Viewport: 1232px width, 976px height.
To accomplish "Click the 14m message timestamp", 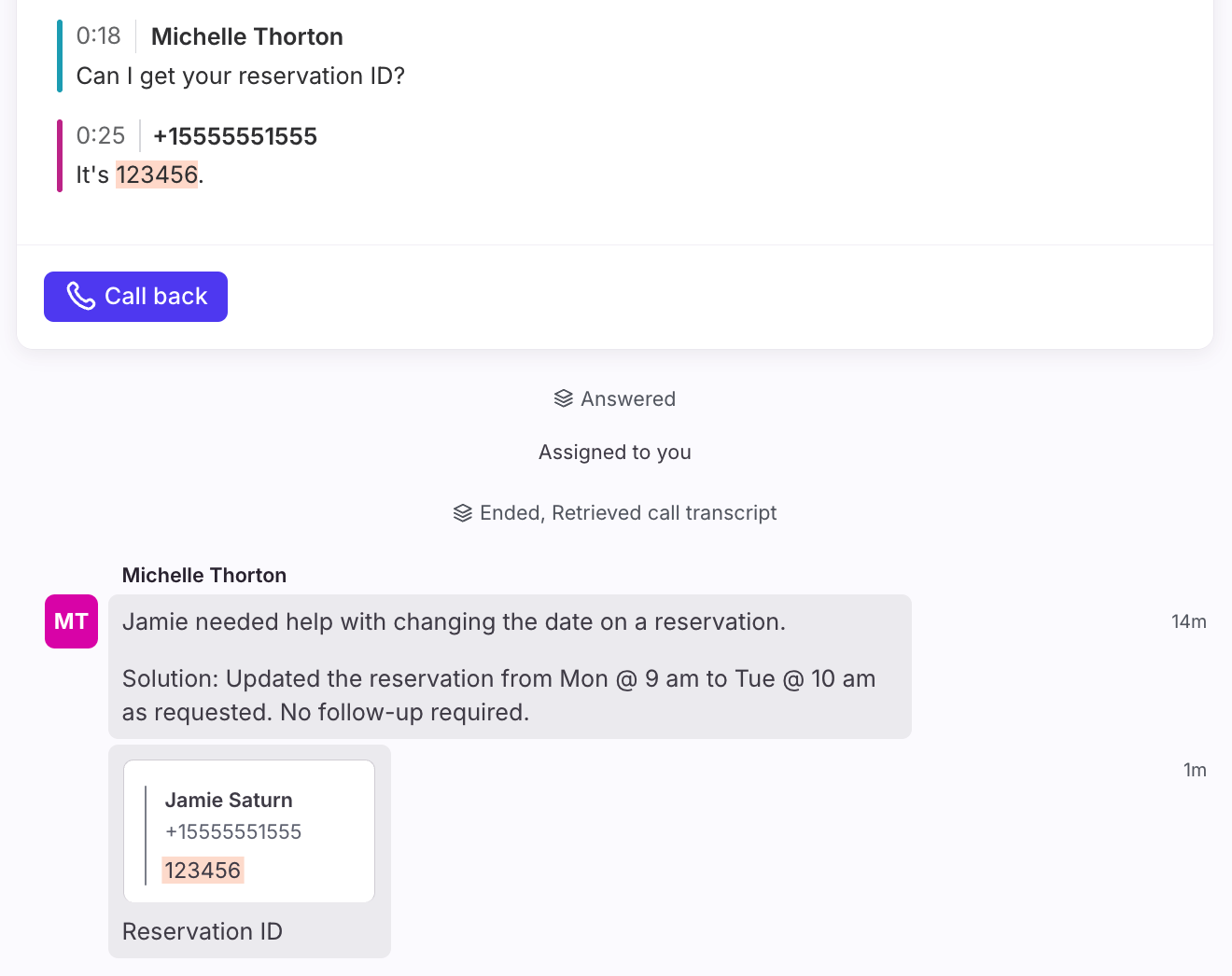I will point(1189,621).
